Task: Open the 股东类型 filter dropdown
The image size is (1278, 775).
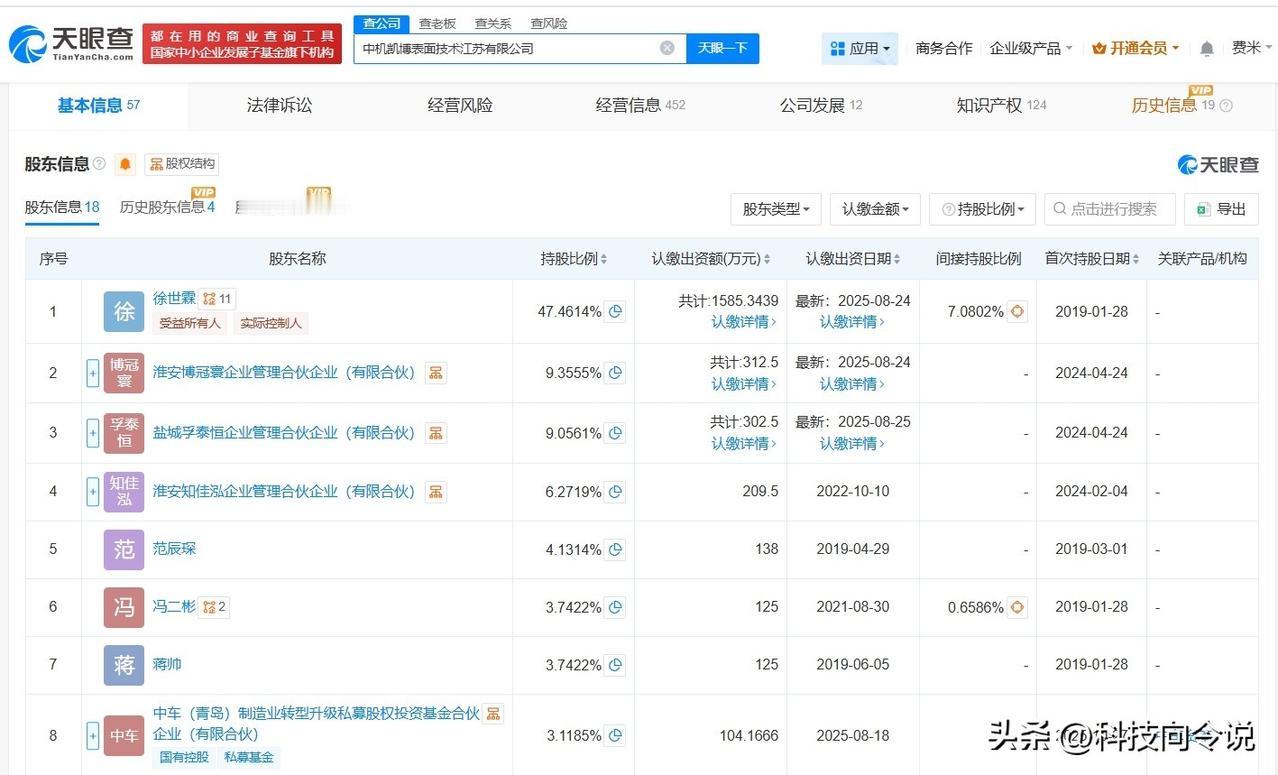Action: pos(776,209)
